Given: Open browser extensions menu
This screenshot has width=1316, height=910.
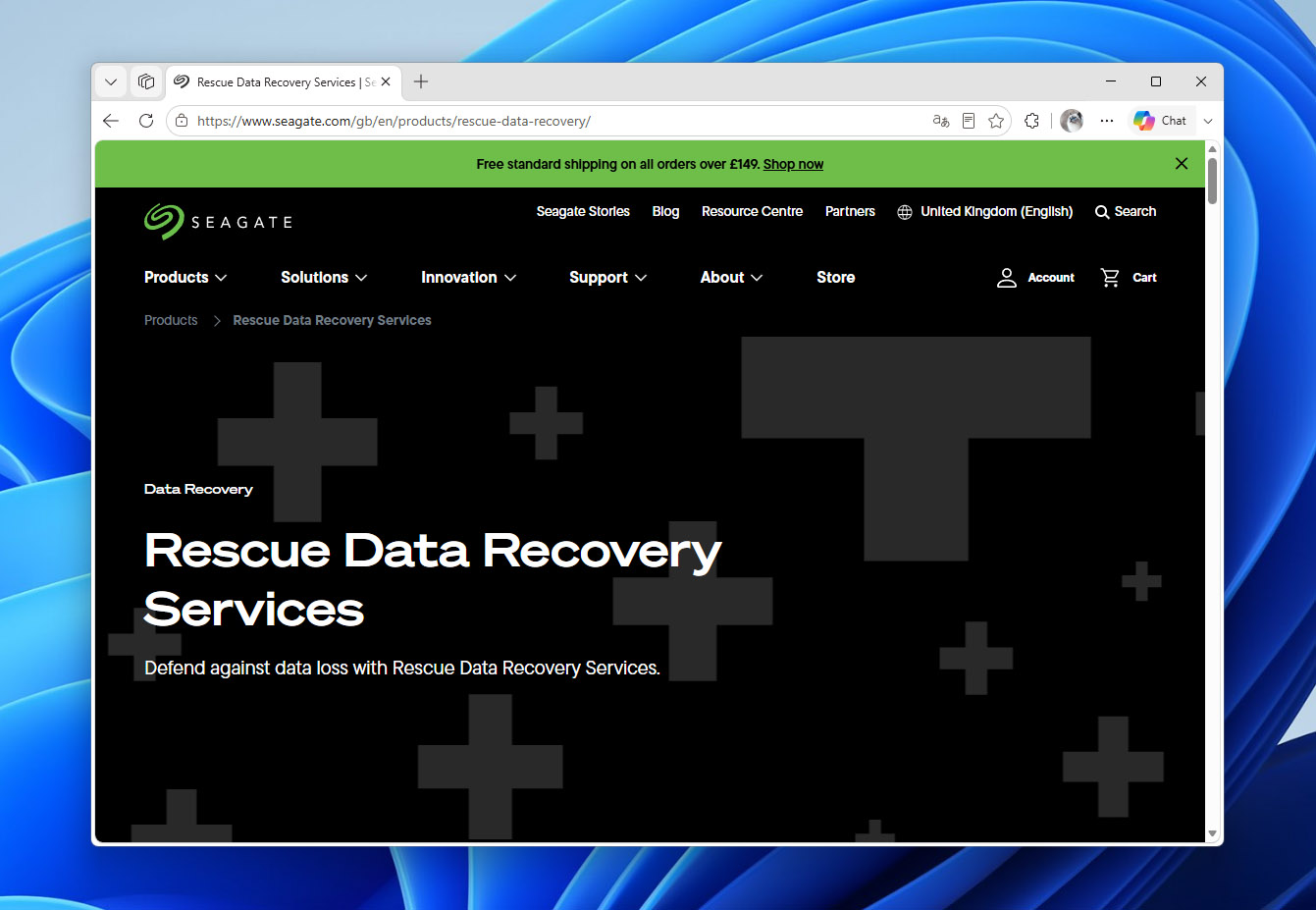Looking at the screenshot, I should 1031,121.
